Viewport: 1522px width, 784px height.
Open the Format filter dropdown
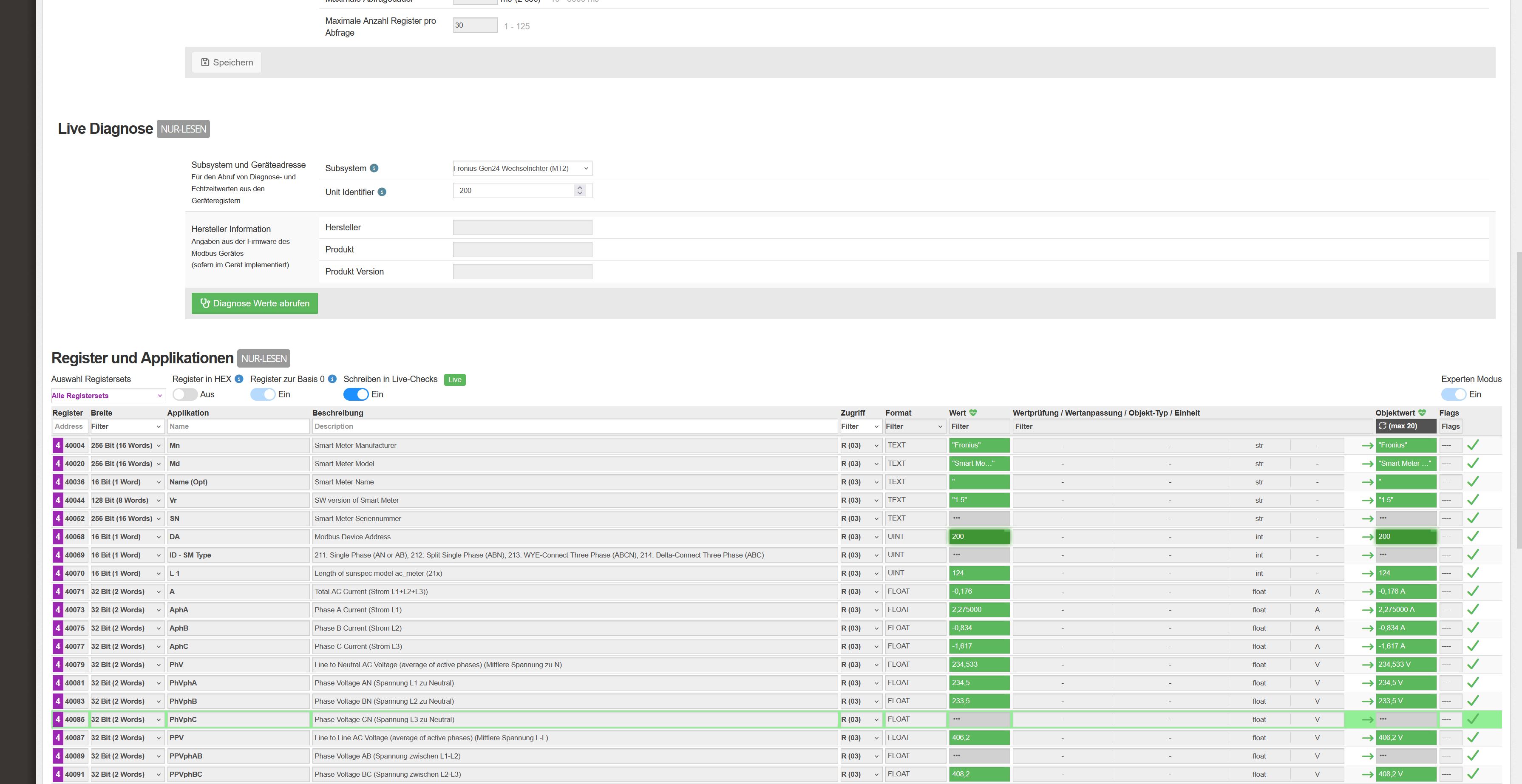pyautogui.click(x=914, y=427)
